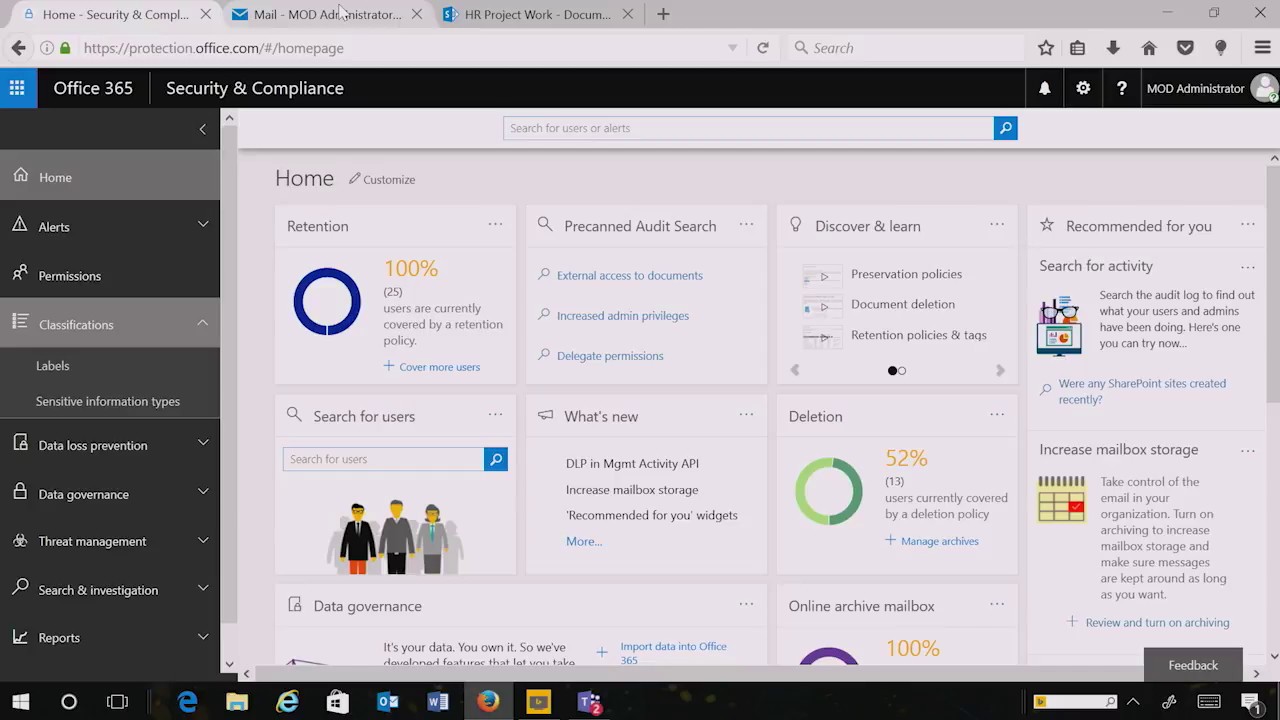Open Labels under Classifications

53,366
